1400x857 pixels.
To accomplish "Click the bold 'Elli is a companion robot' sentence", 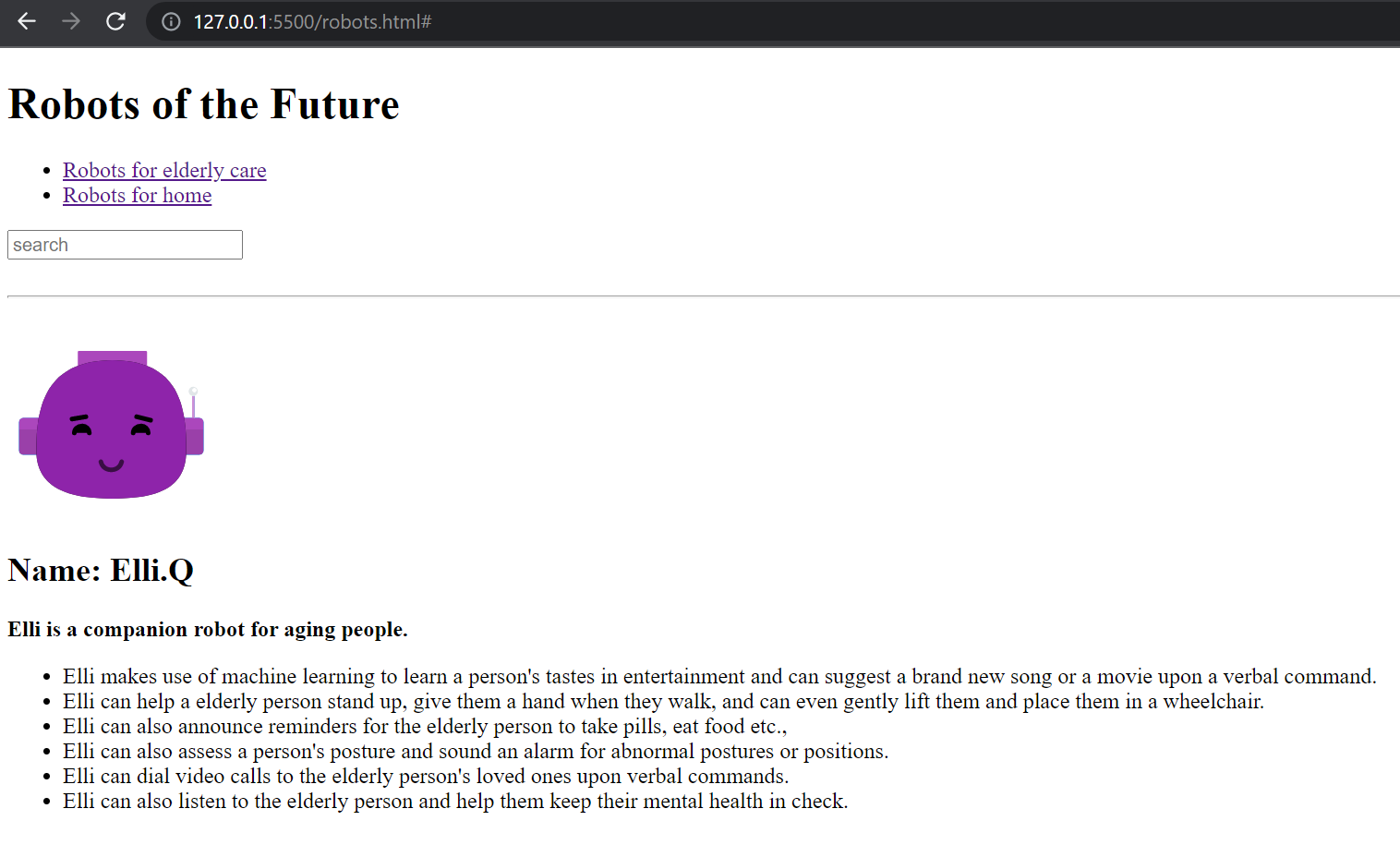I will [x=208, y=630].
